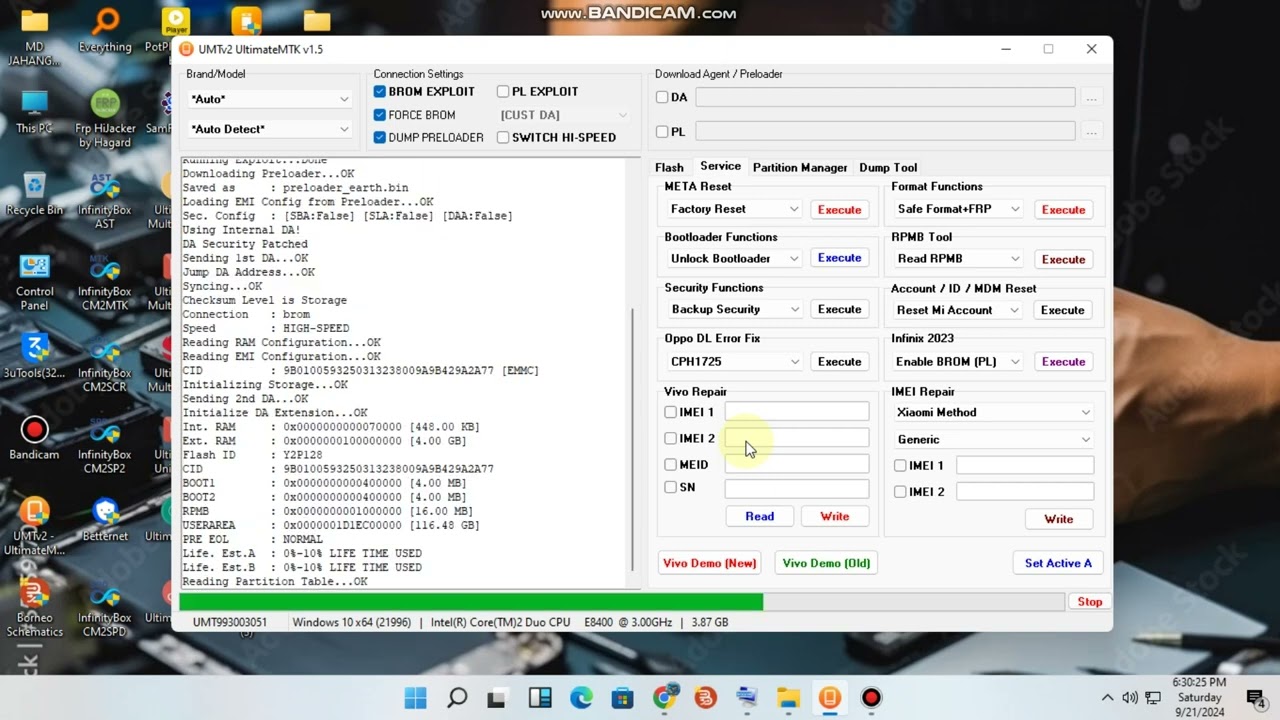The width and height of the screenshot is (1280, 720).
Task: Switch to Partition Manager tab
Action: coord(800,167)
